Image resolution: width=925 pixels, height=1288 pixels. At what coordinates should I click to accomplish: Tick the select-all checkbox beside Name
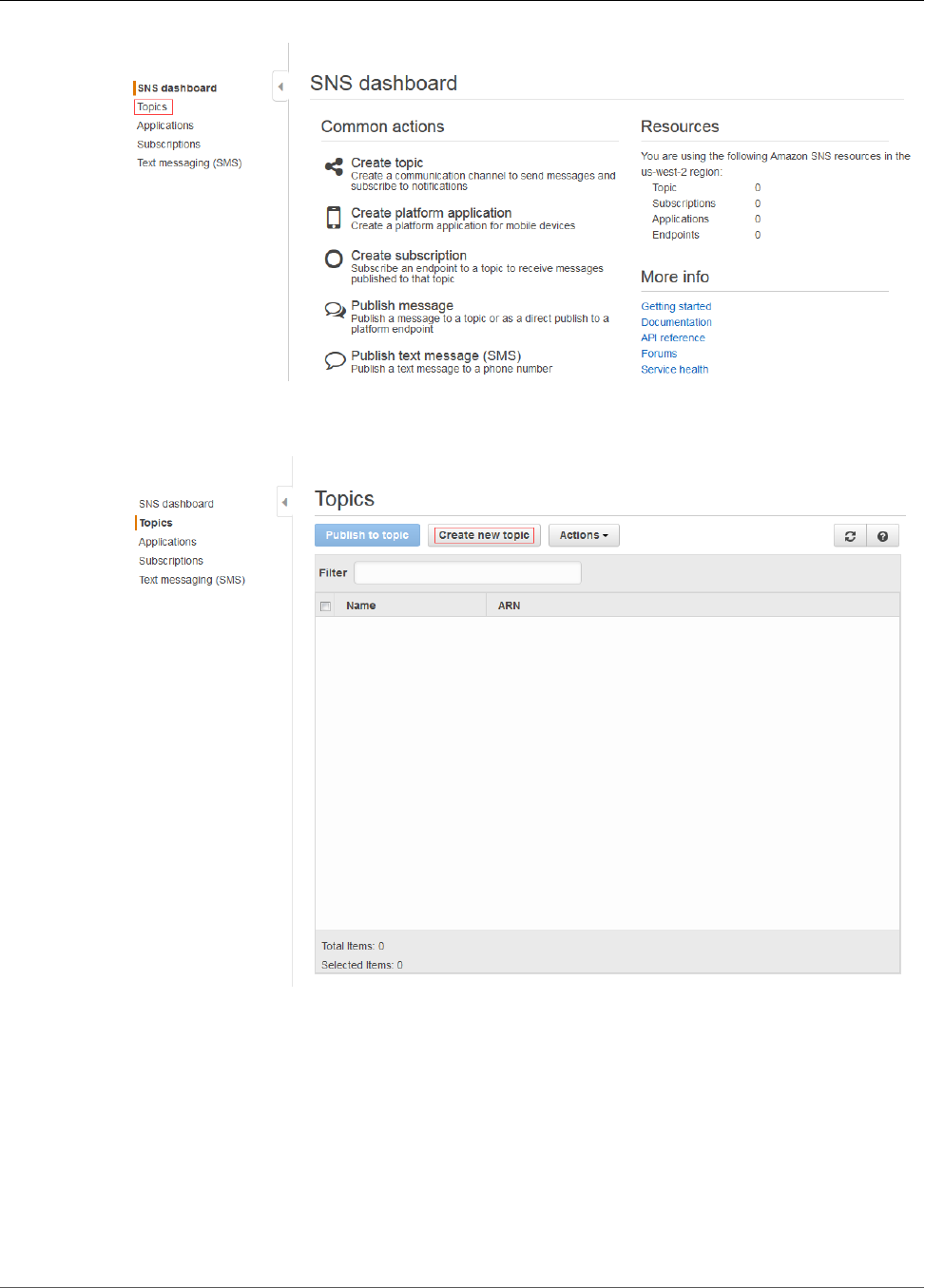(326, 606)
